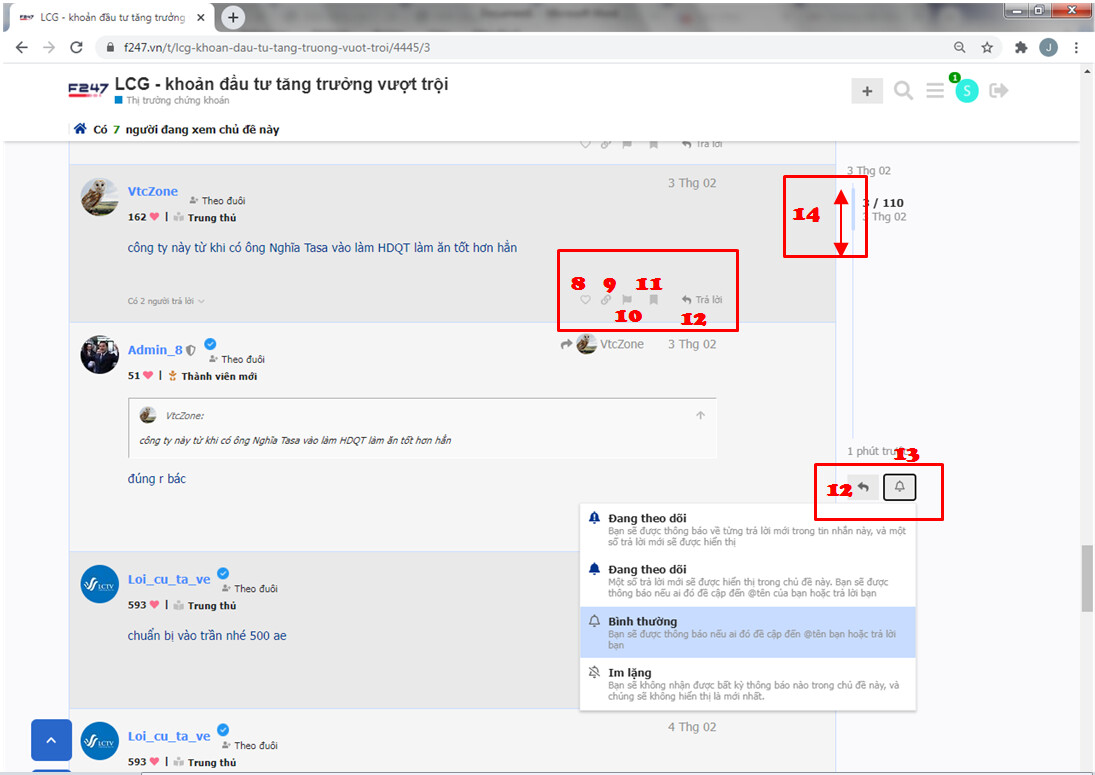Go to forum home via house icon
Image resolution: width=1095 pixels, height=775 pixels.
click(x=80, y=128)
